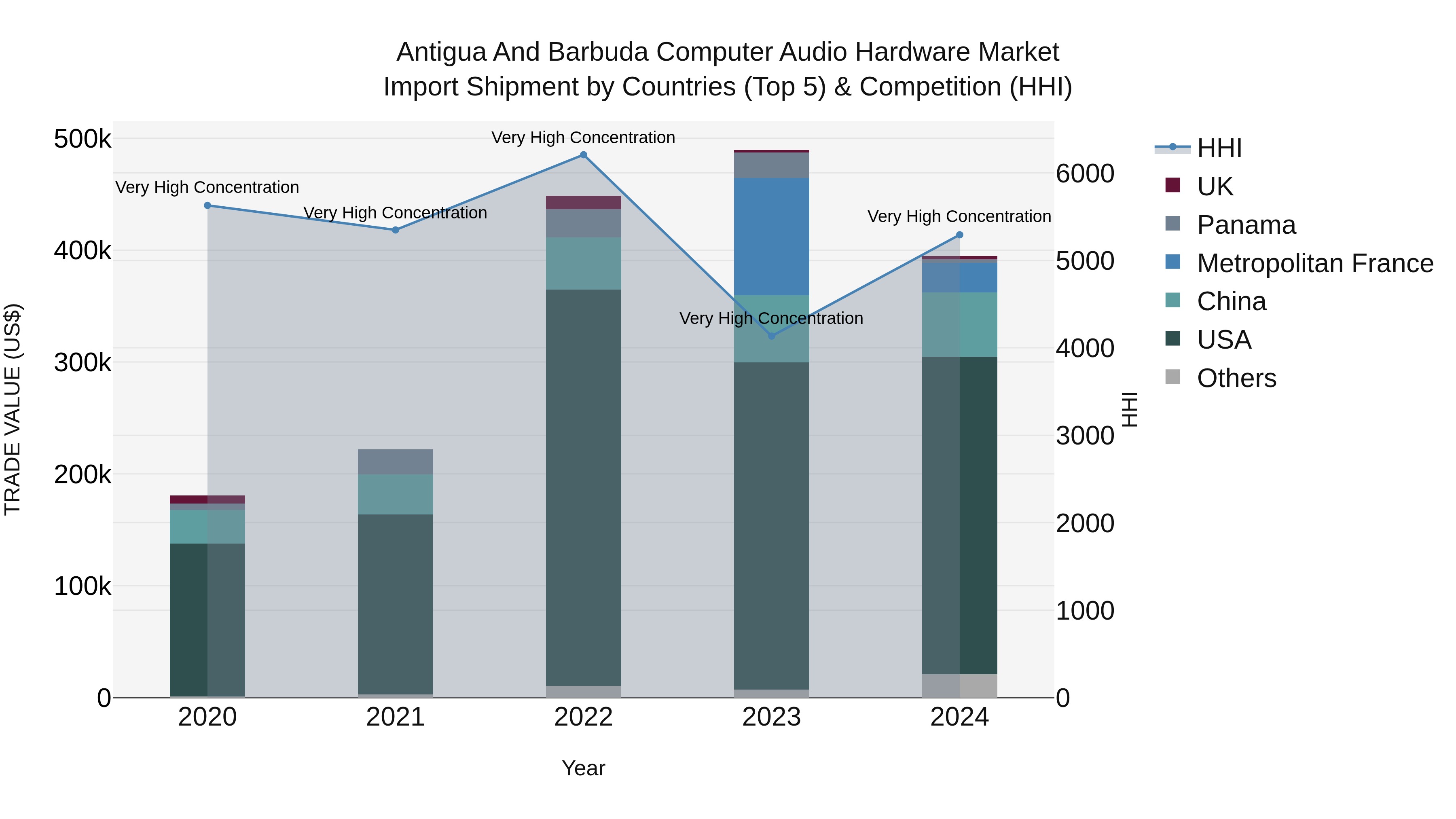Click the 3000 HHI axis tick
1456x819 pixels.
pos(1085,436)
